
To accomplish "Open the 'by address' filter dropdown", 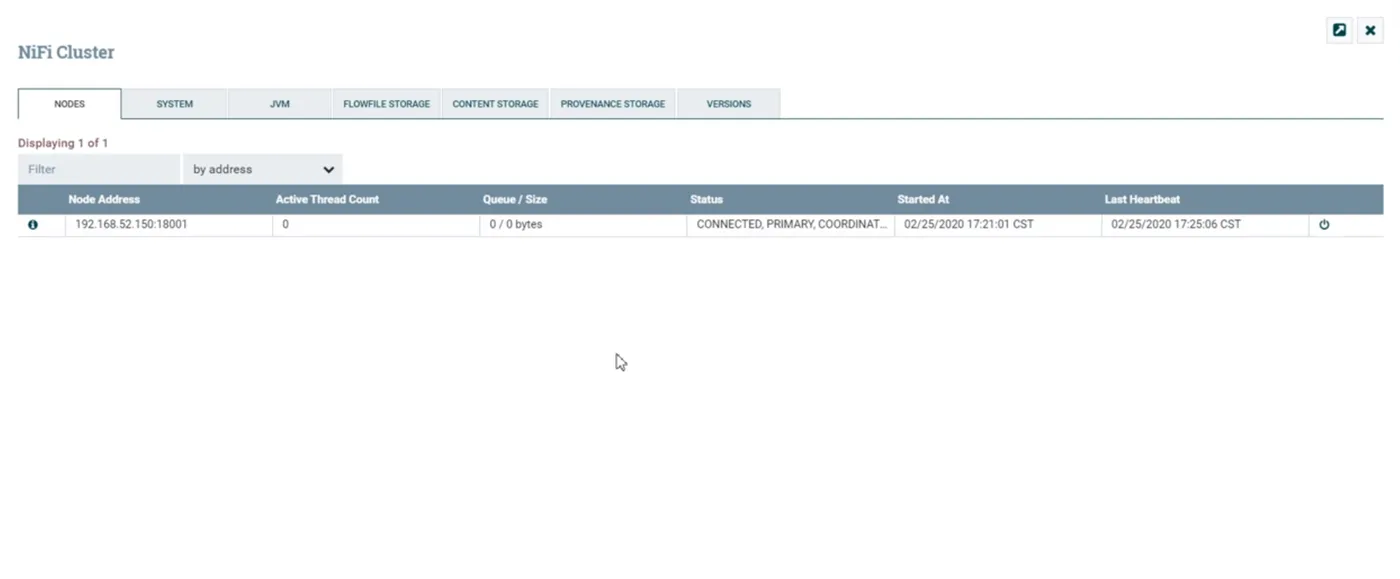I will [262, 169].
